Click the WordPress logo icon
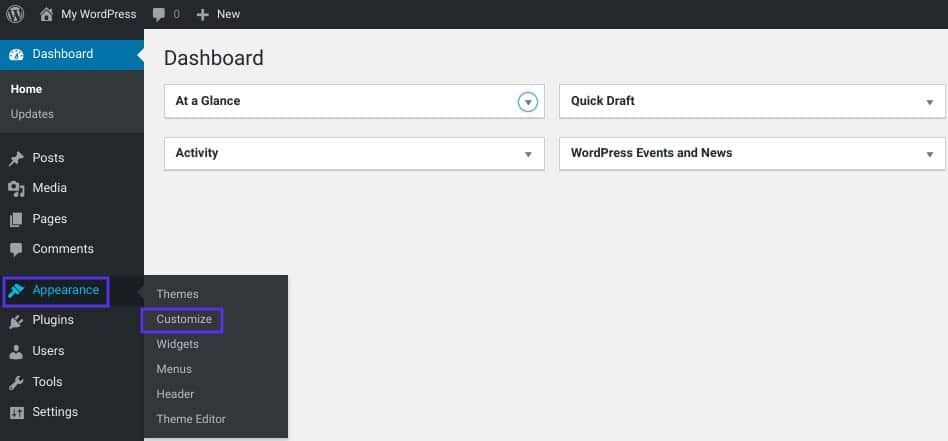The height and width of the screenshot is (441, 948). click(15, 14)
